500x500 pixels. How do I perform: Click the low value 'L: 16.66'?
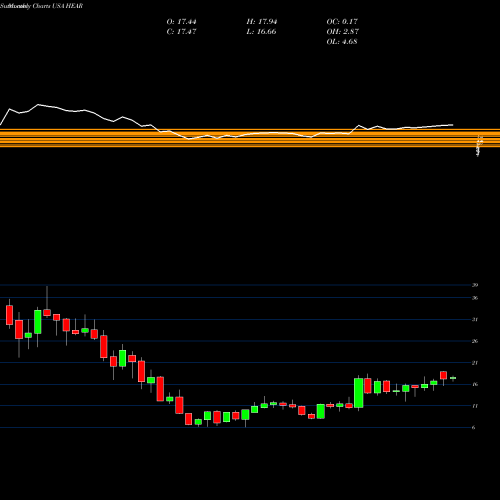[261, 32]
